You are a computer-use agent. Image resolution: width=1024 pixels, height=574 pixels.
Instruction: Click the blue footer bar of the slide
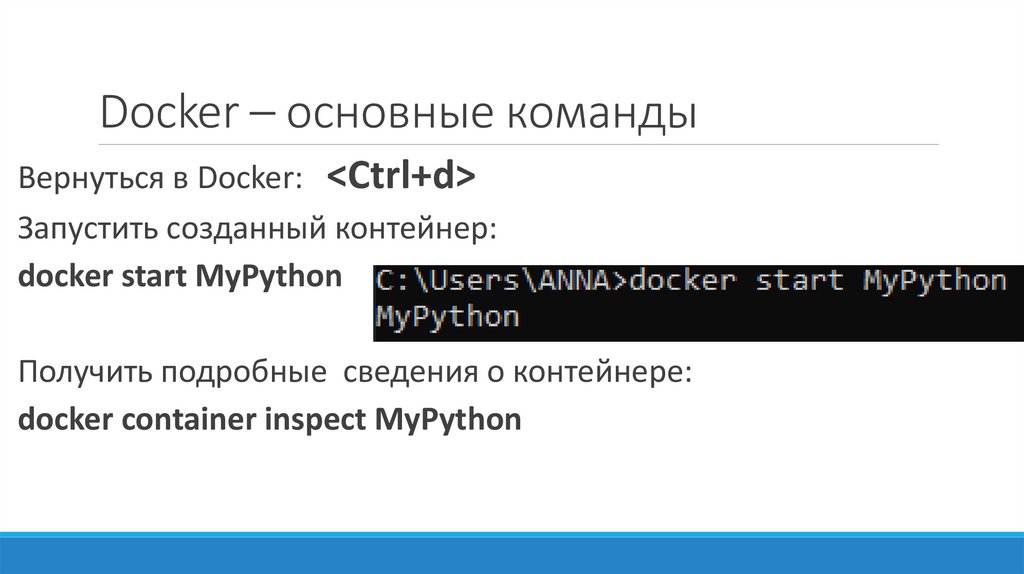tap(512, 552)
